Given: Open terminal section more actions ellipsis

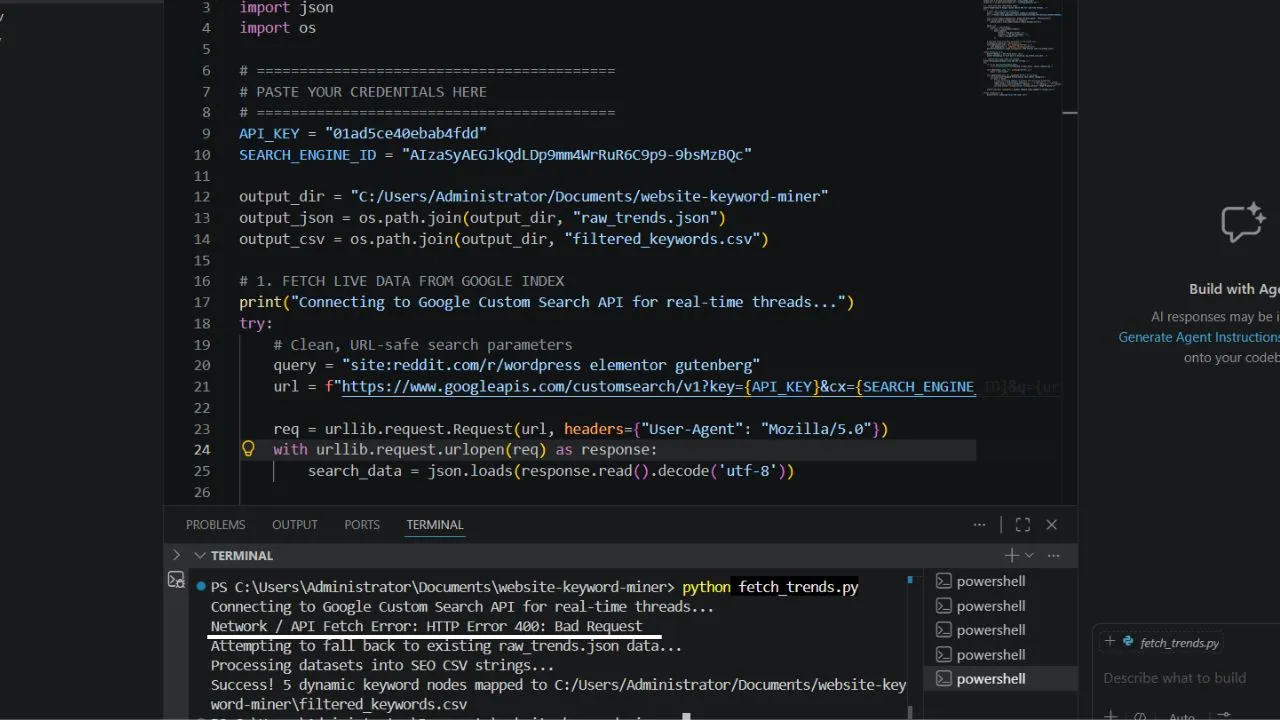Looking at the screenshot, I should click(x=1053, y=555).
